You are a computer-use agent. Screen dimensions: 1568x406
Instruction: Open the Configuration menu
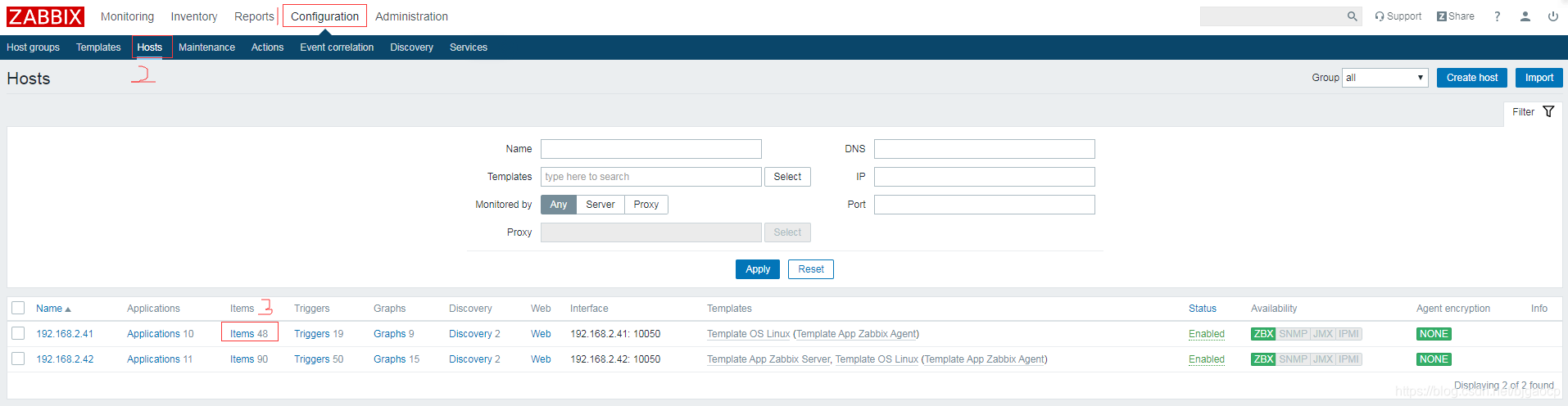(x=324, y=16)
